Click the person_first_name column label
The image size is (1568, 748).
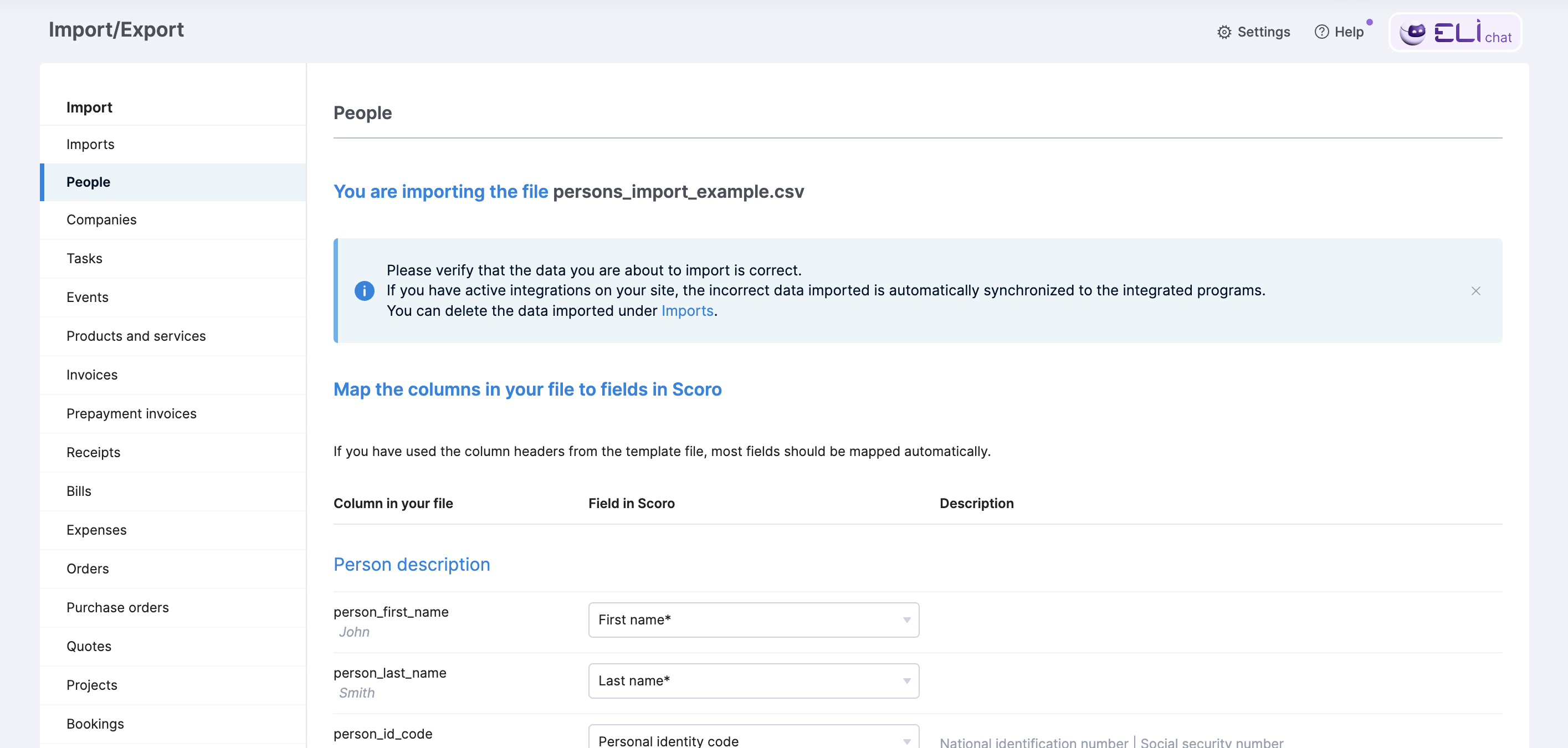[391, 612]
